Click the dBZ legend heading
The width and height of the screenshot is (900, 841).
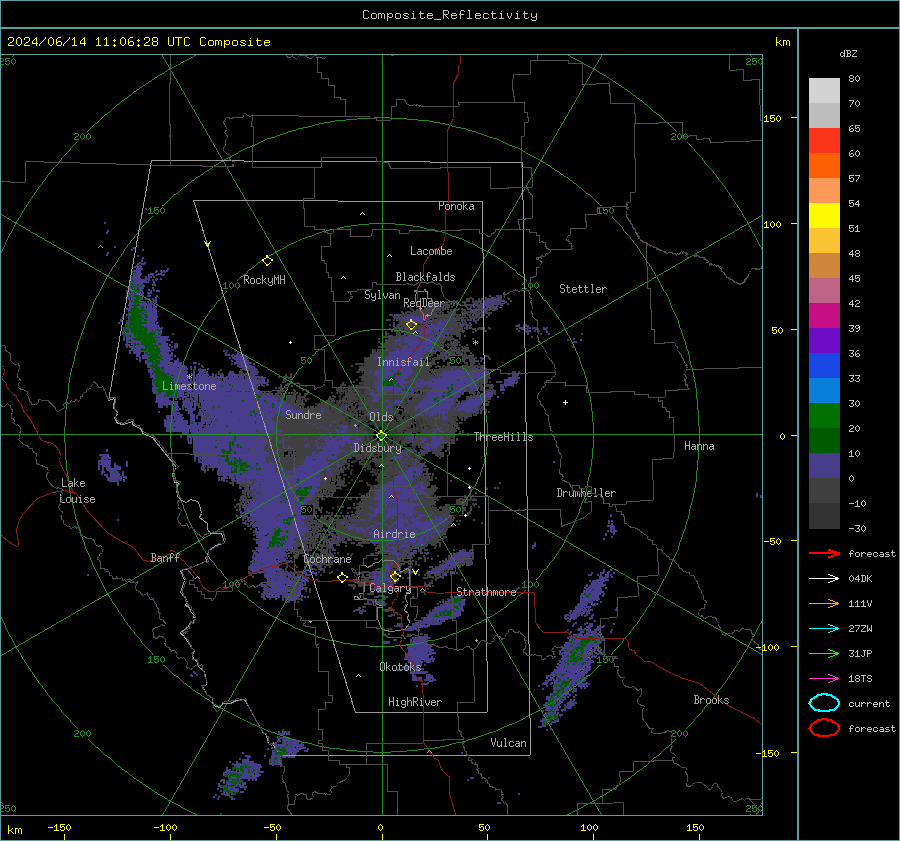[848, 53]
